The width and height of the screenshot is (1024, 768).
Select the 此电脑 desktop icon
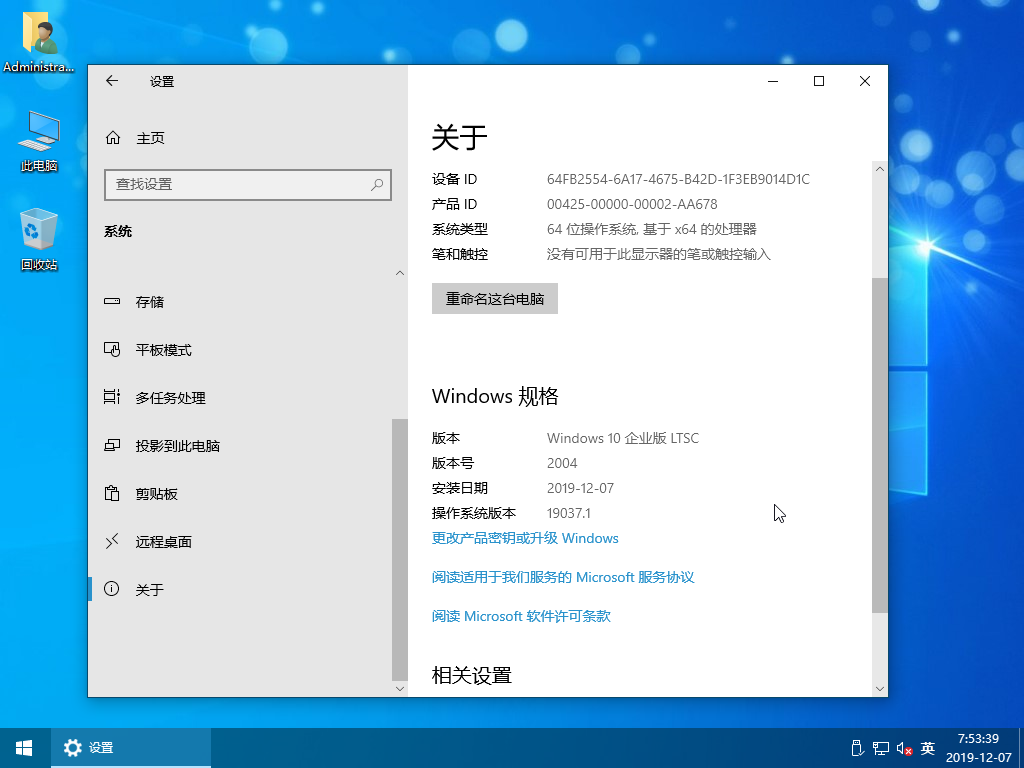39,141
